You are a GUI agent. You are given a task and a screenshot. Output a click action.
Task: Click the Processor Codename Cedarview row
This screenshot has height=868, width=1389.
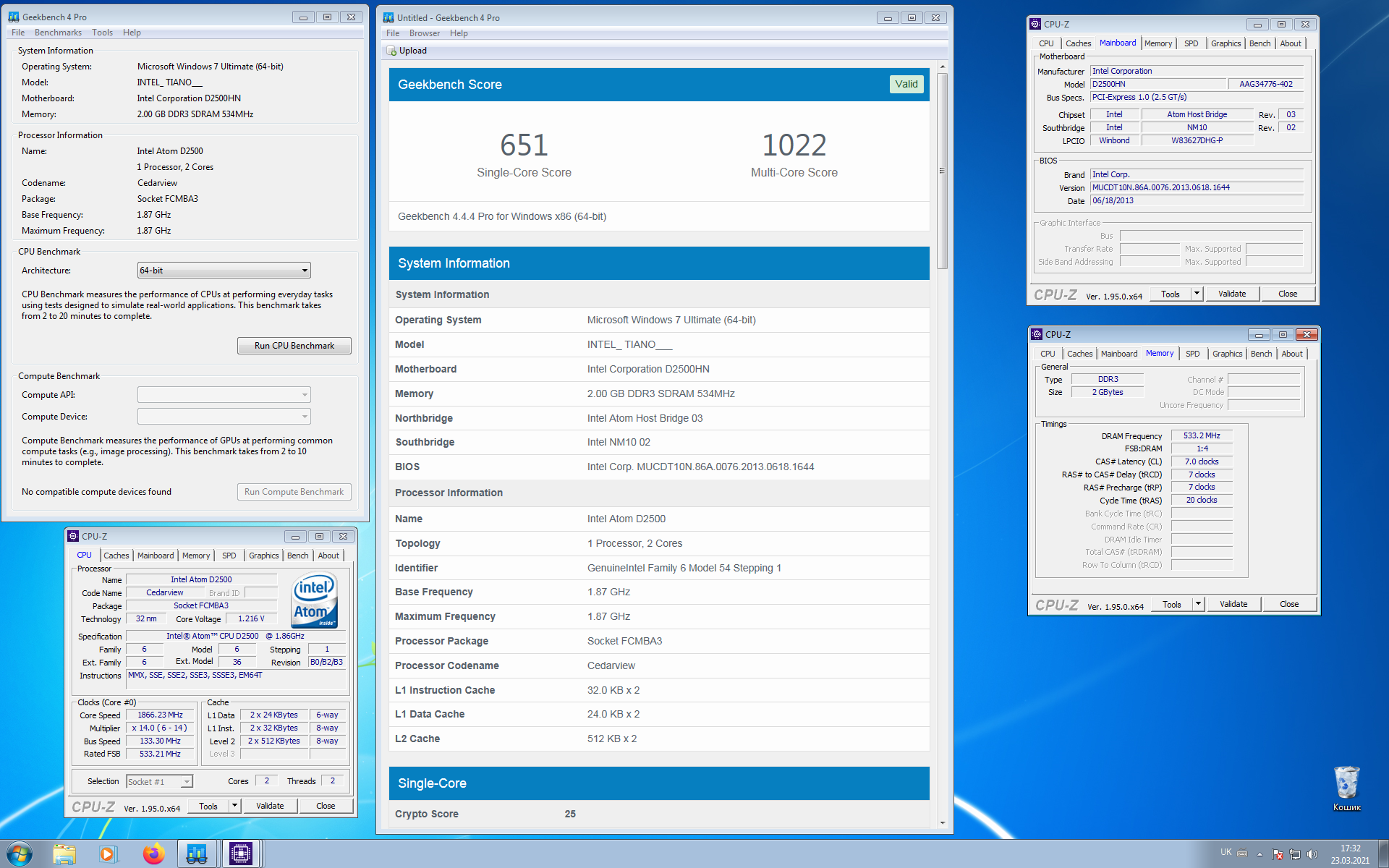point(659,665)
